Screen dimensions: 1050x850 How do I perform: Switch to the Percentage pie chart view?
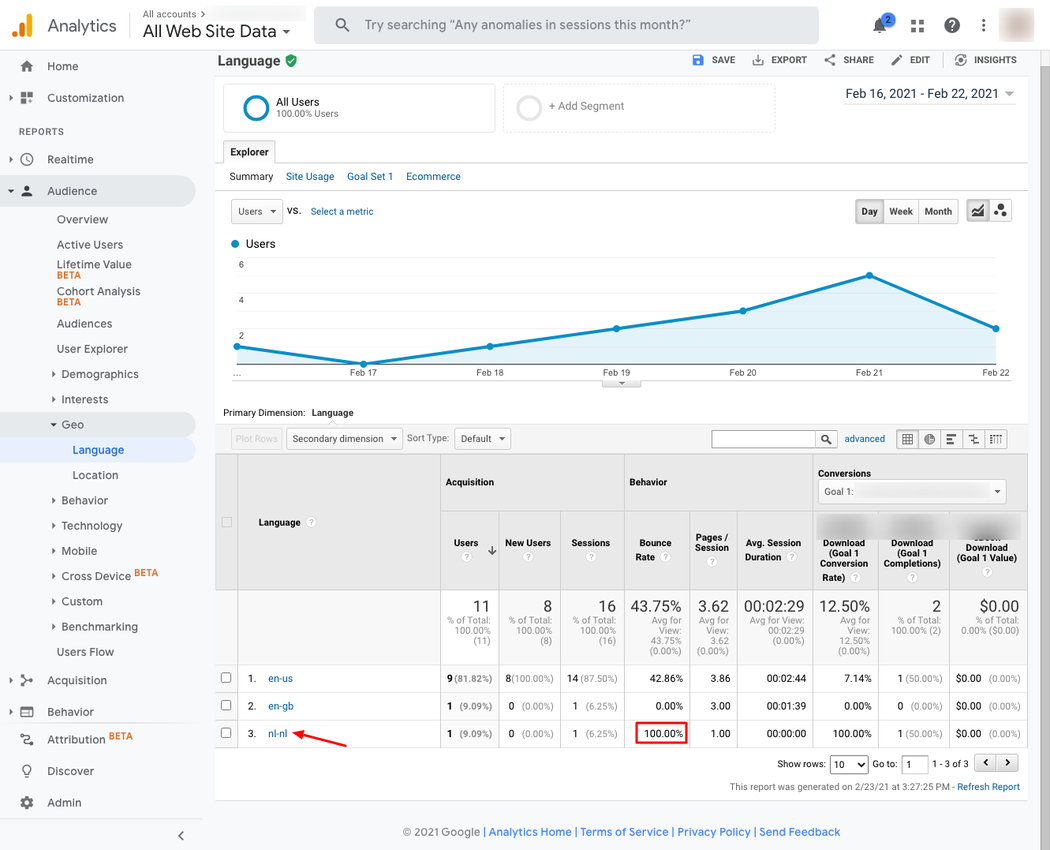tap(930, 438)
